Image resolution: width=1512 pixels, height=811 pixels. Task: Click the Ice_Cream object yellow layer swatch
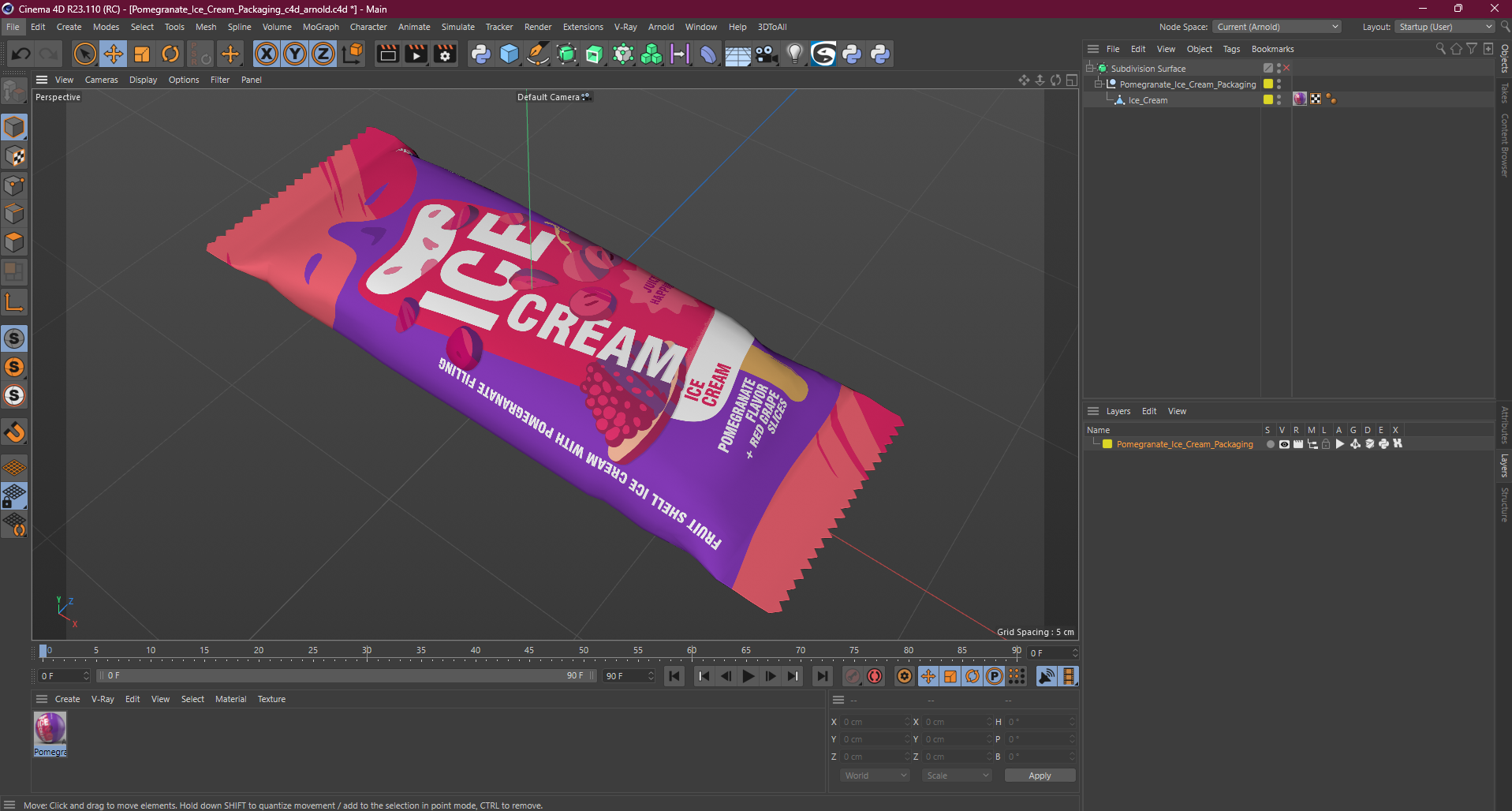point(1268,99)
